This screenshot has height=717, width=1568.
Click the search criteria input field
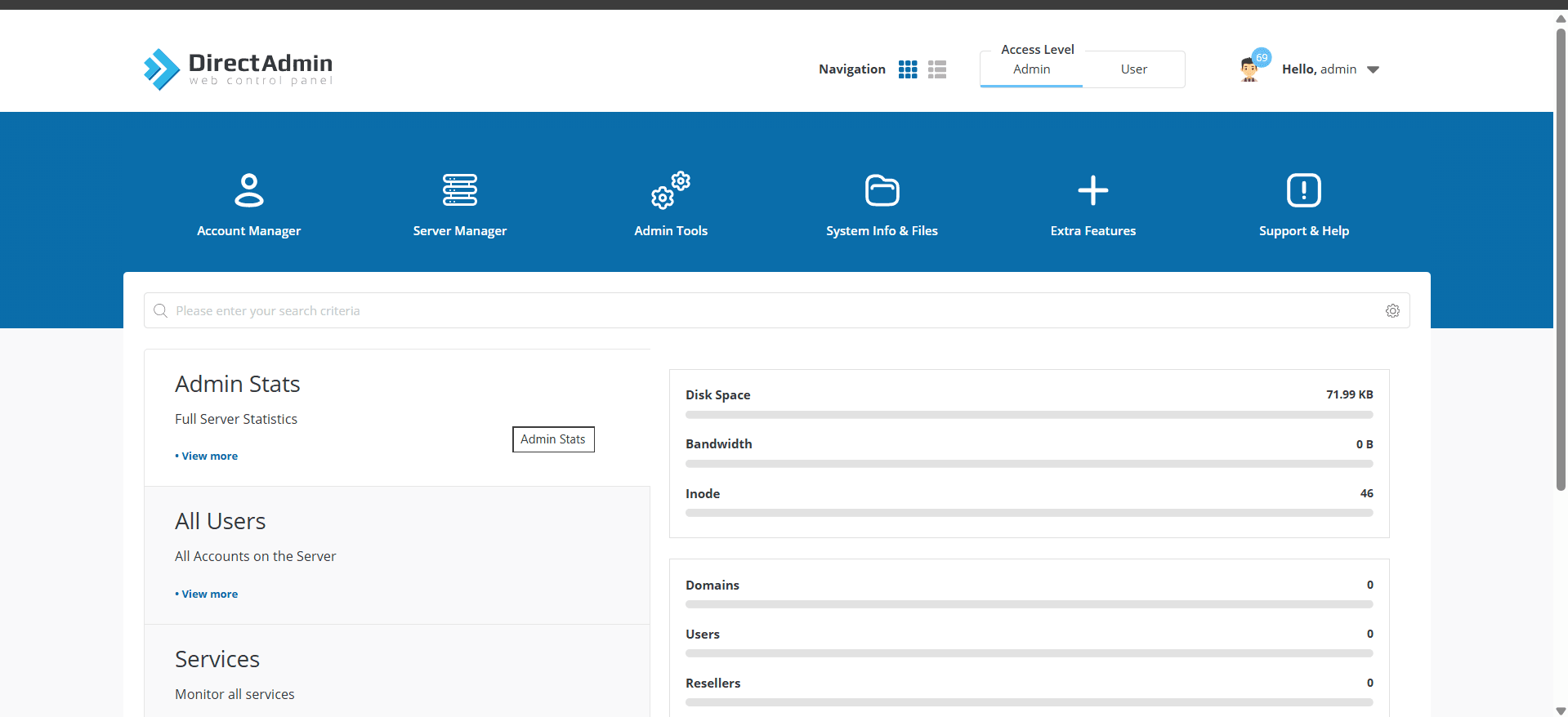pos(768,311)
